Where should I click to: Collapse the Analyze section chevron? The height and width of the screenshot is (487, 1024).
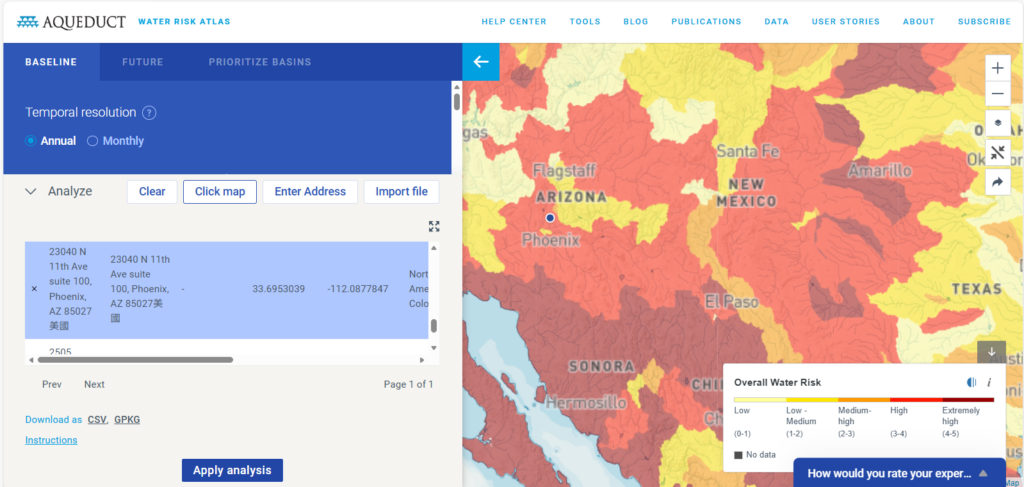click(31, 191)
